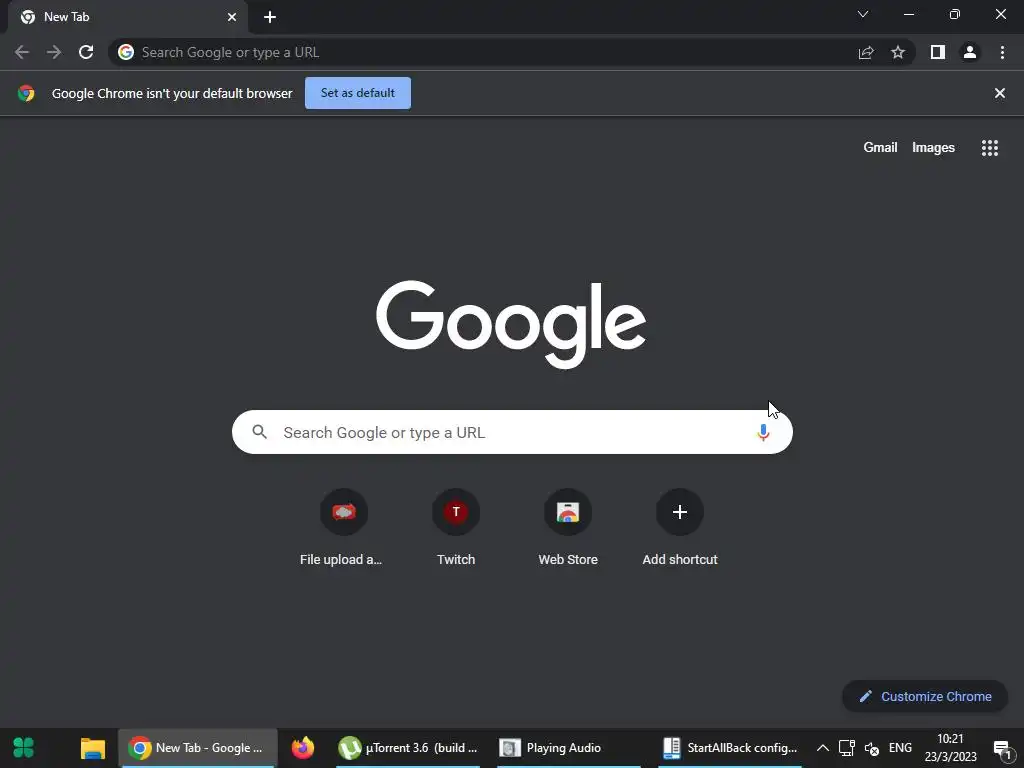1024x768 pixels.
Task: Change the ENG input language
Action: coord(900,748)
